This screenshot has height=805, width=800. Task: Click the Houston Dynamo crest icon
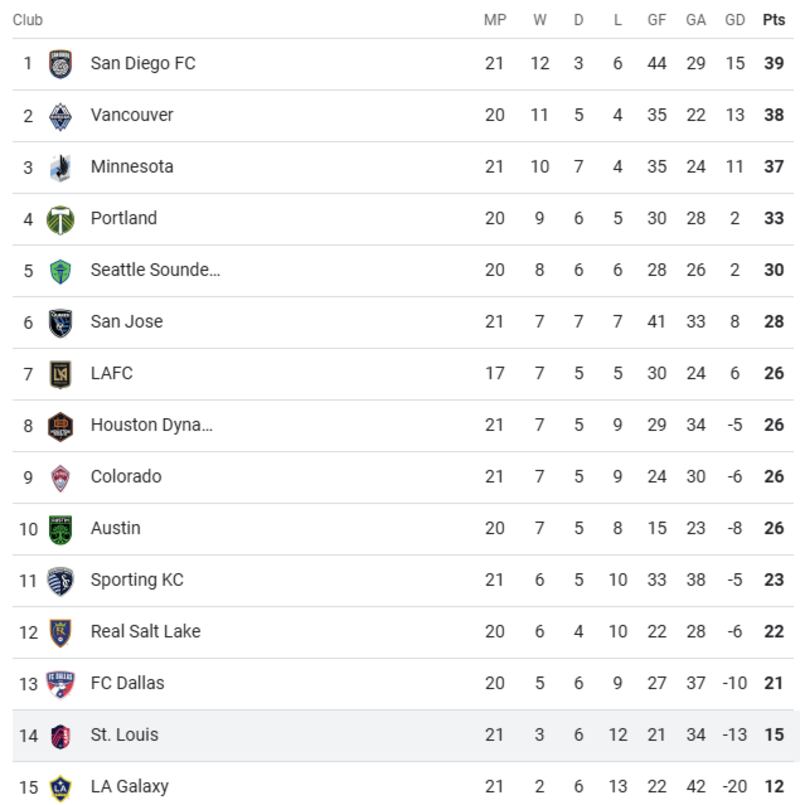[61, 426]
